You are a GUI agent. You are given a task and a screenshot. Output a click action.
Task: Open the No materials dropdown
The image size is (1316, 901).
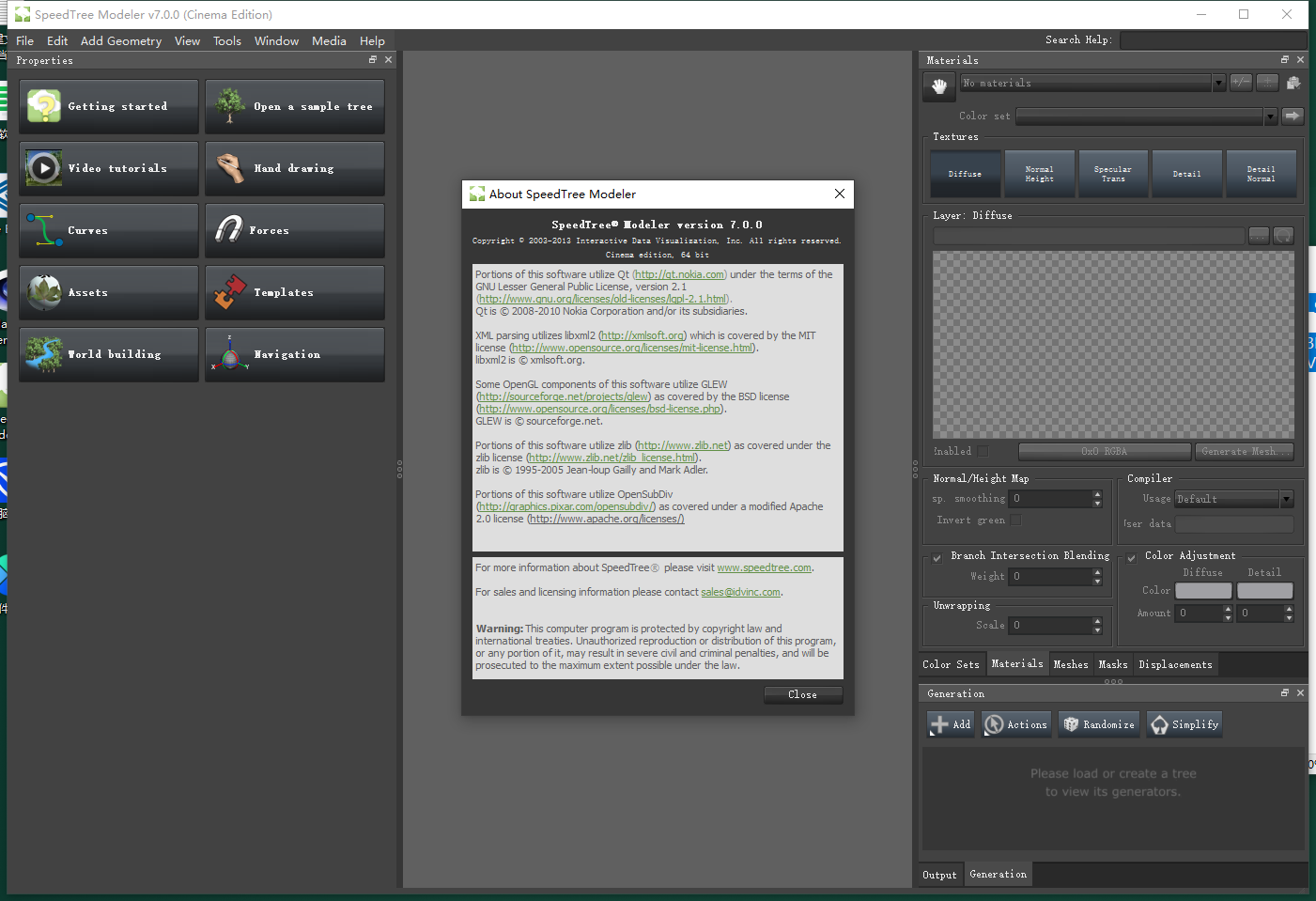click(1093, 83)
